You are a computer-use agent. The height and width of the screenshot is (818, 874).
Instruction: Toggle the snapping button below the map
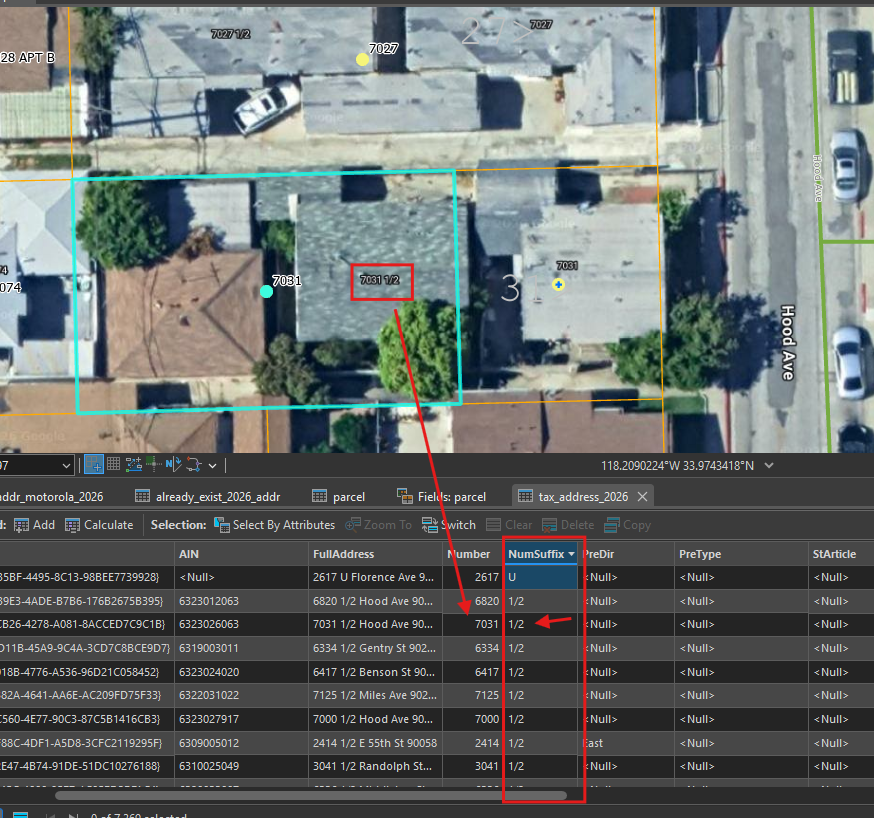[94, 464]
